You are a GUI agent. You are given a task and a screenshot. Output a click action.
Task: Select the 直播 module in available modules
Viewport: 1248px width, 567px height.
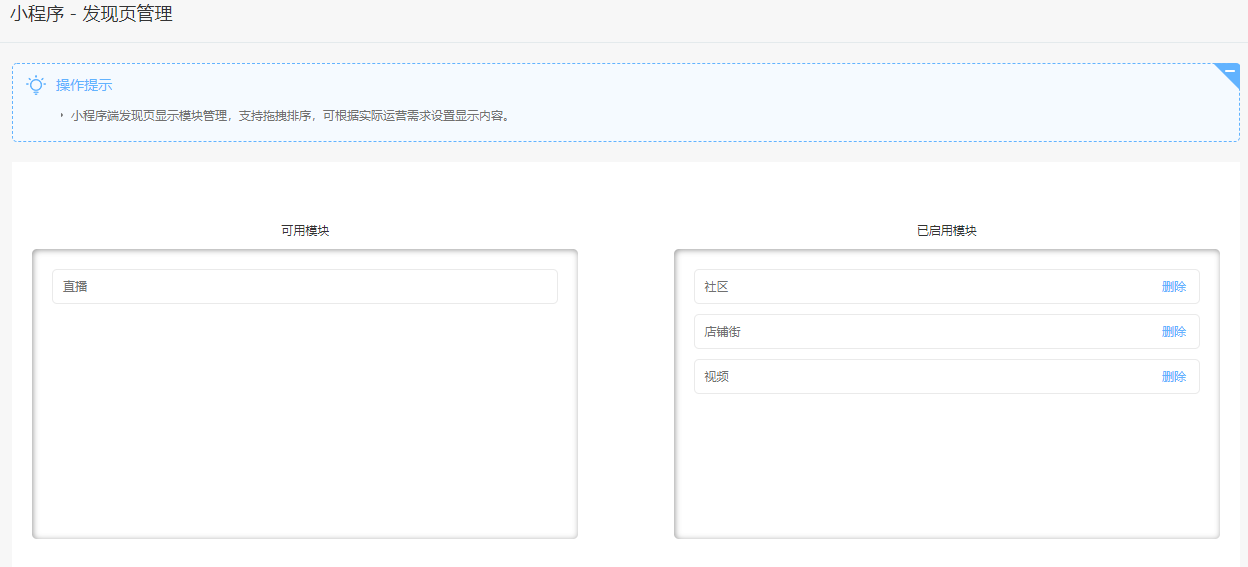(x=305, y=286)
